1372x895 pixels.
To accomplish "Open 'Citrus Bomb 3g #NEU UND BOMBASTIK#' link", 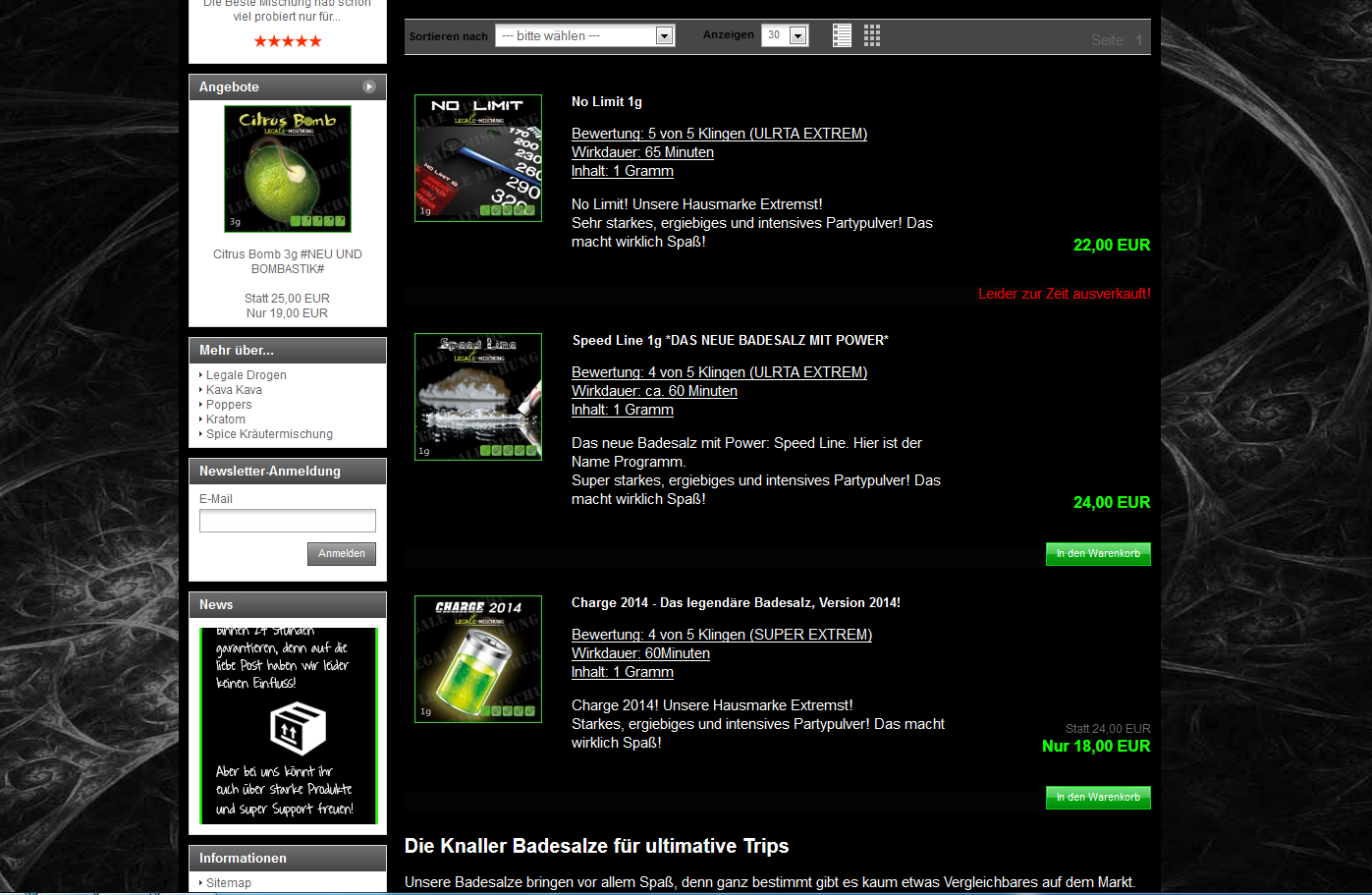I will (288, 261).
